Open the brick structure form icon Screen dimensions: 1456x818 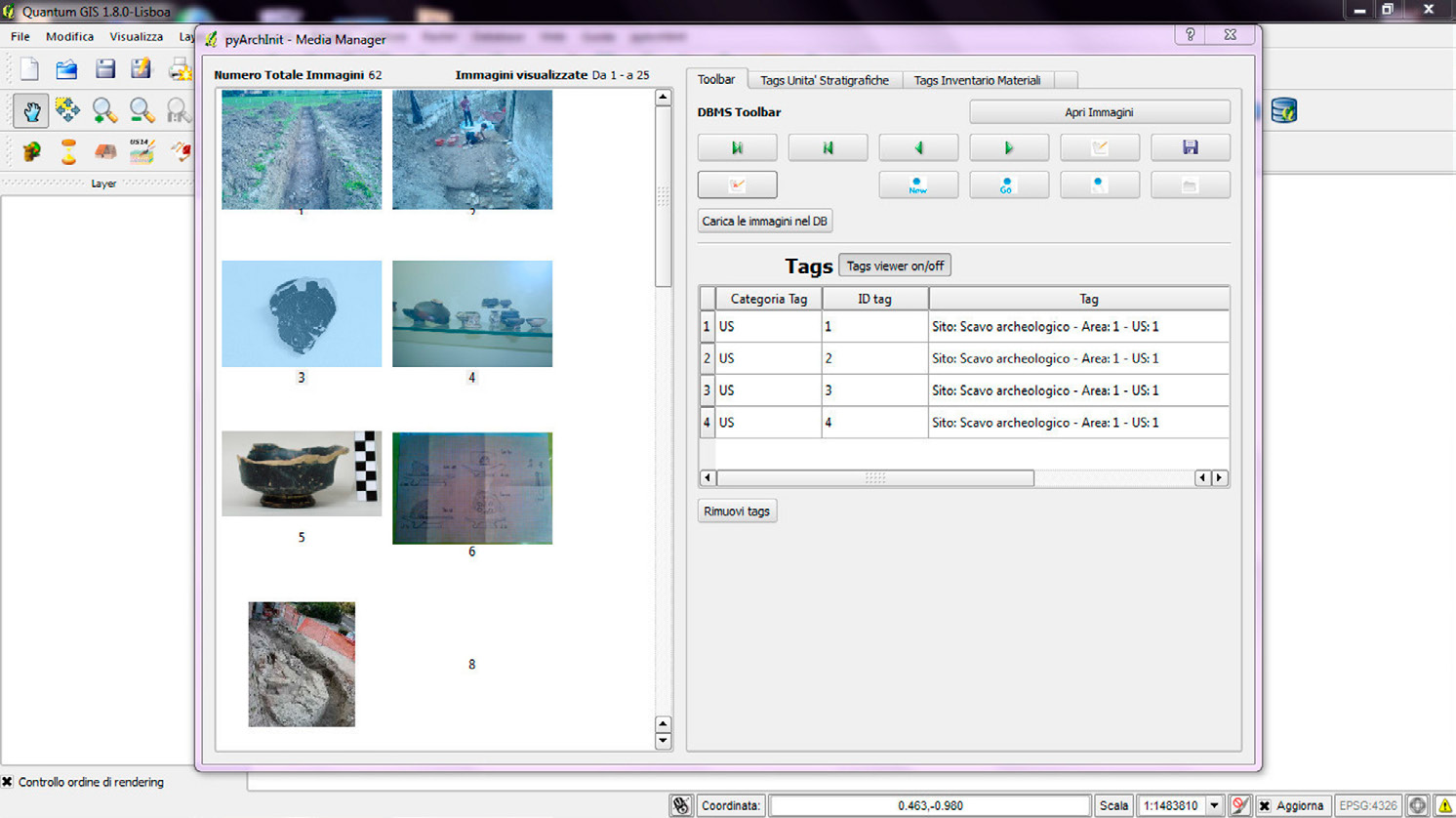(x=104, y=151)
